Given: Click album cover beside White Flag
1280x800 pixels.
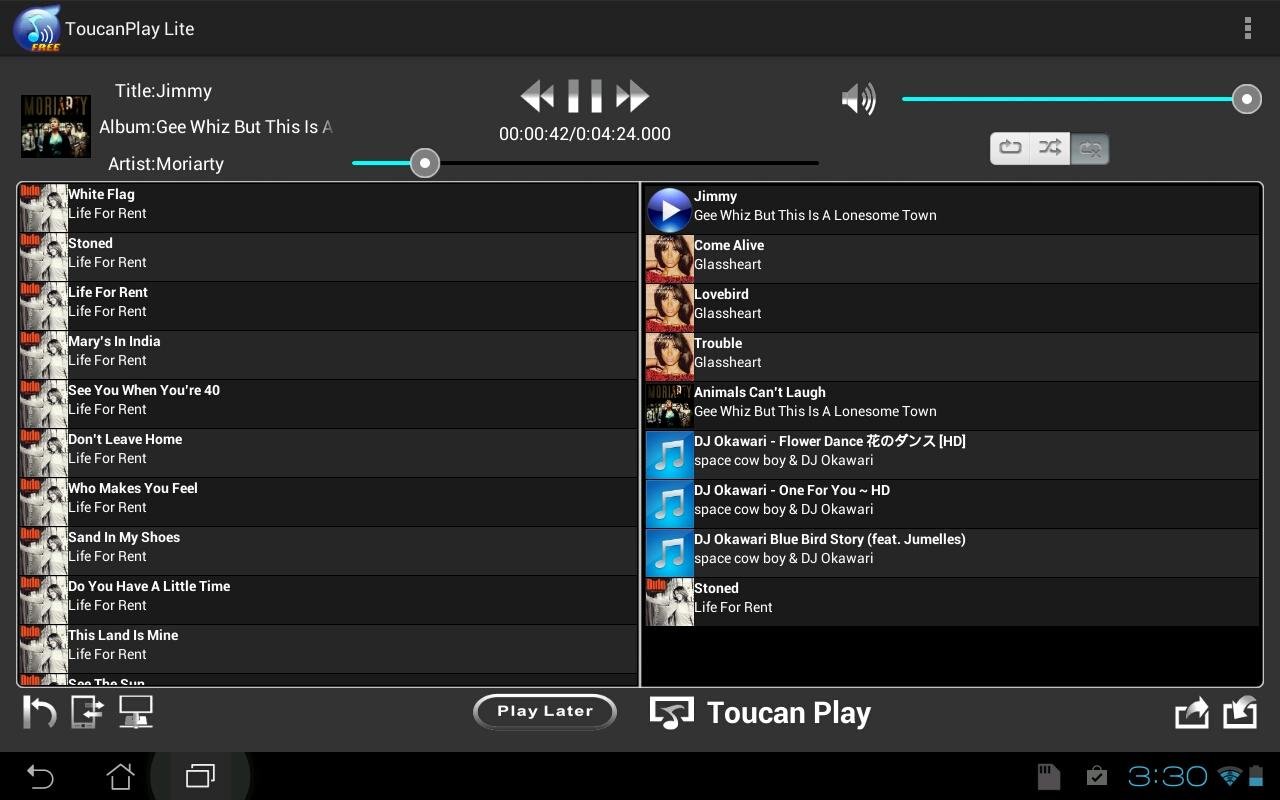Looking at the screenshot, I should click(43, 208).
